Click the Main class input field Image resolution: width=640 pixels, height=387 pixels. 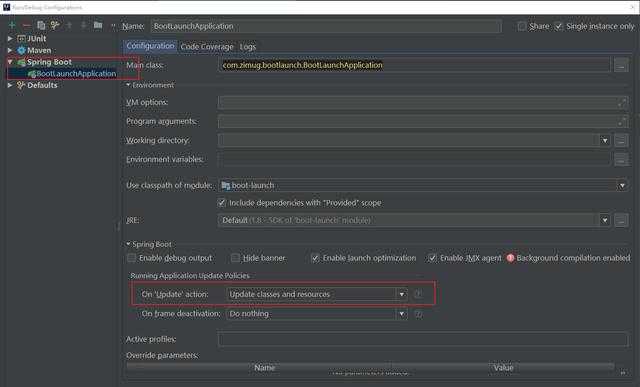(x=414, y=65)
